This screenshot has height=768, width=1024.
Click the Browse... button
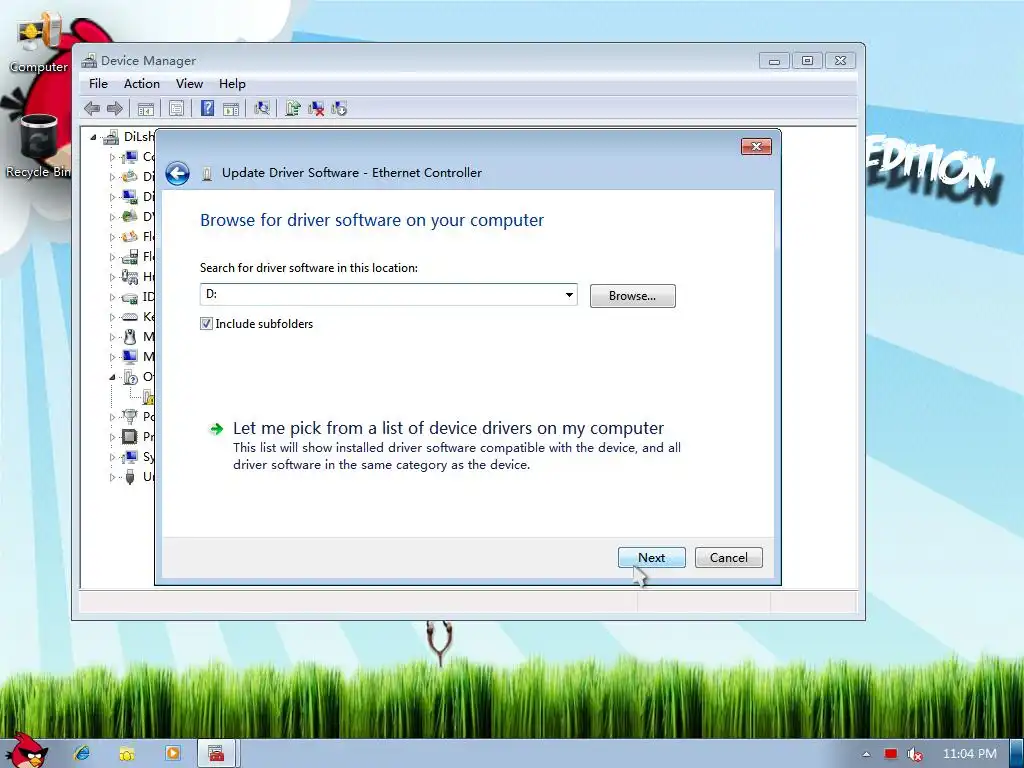(x=633, y=296)
